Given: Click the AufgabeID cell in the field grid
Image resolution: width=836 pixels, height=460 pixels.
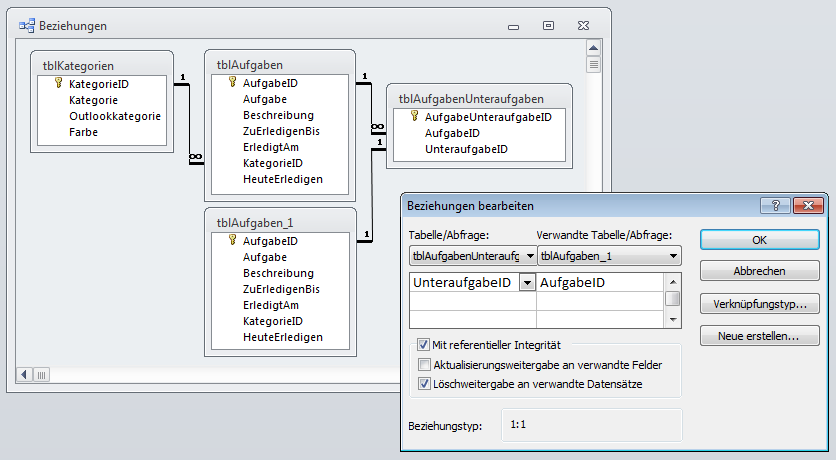Looking at the screenshot, I should [600, 283].
